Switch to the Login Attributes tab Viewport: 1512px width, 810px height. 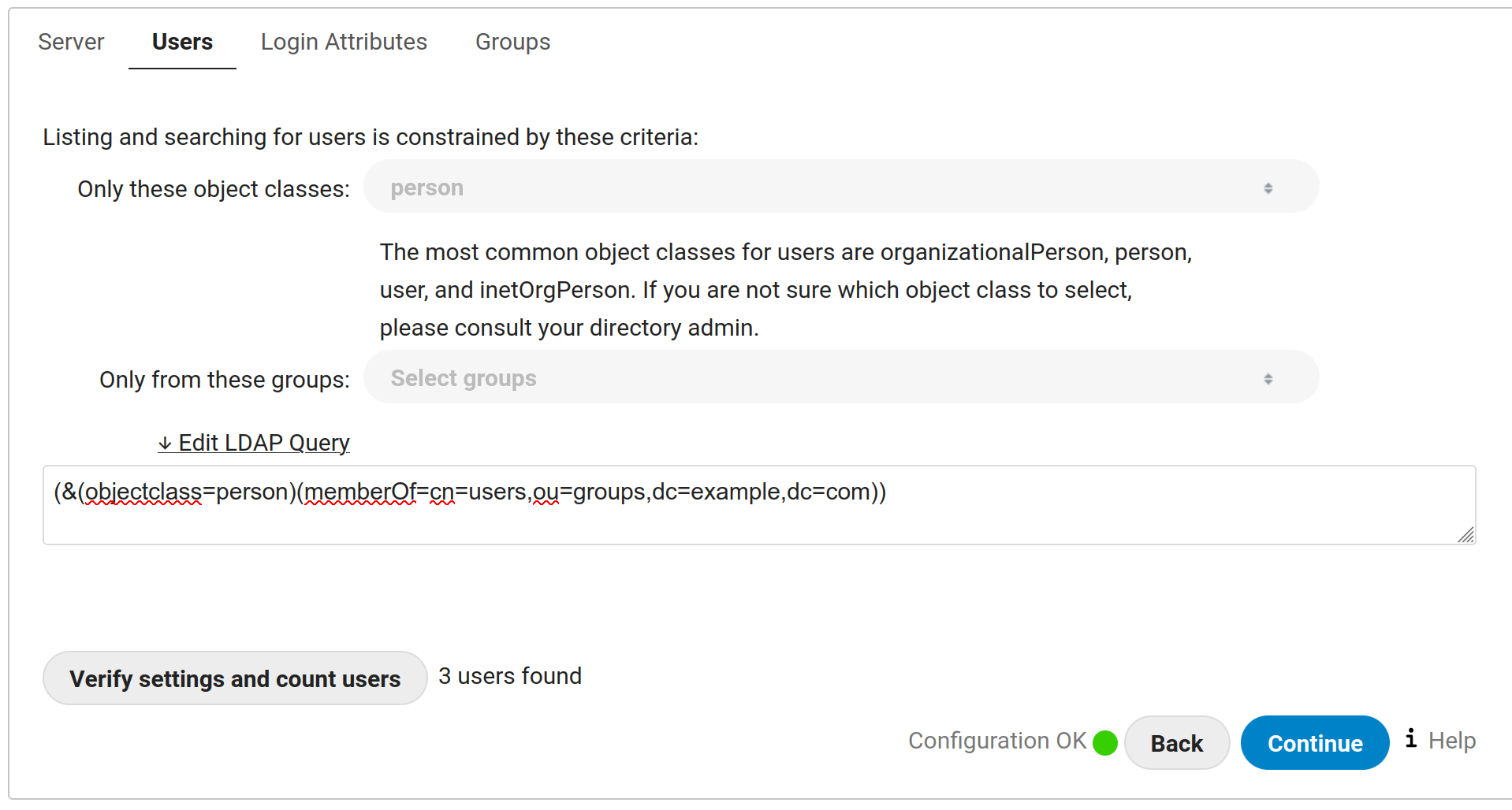344,42
